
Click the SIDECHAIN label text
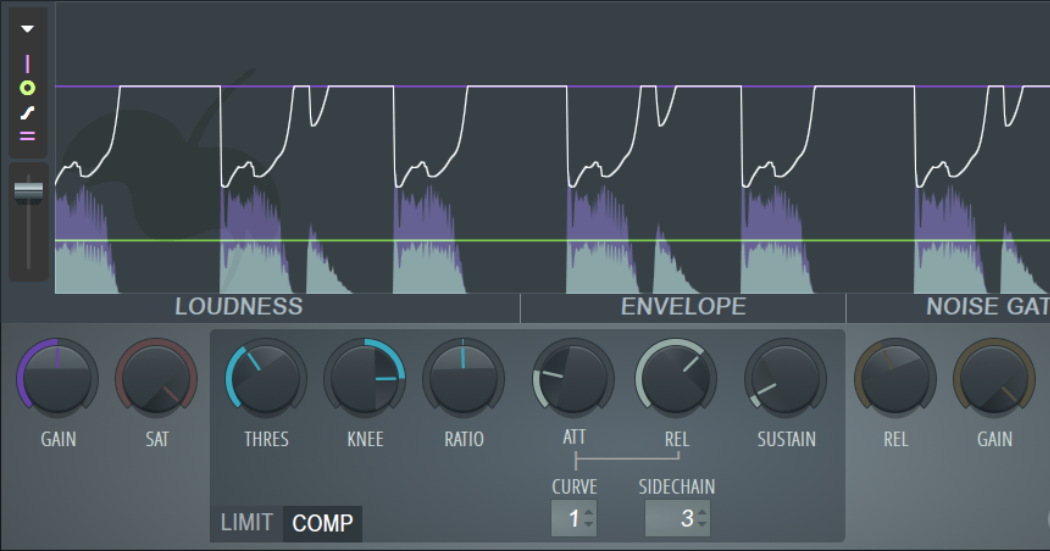coord(676,487)
